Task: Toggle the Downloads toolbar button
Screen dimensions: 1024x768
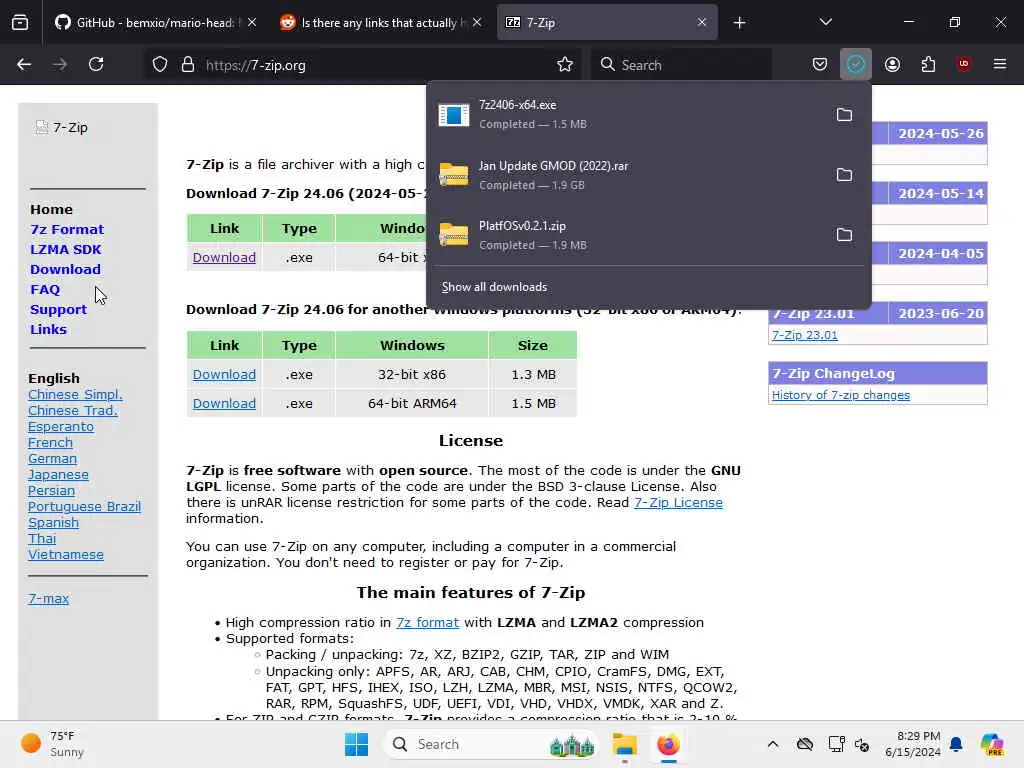Action: pos(856,65)
